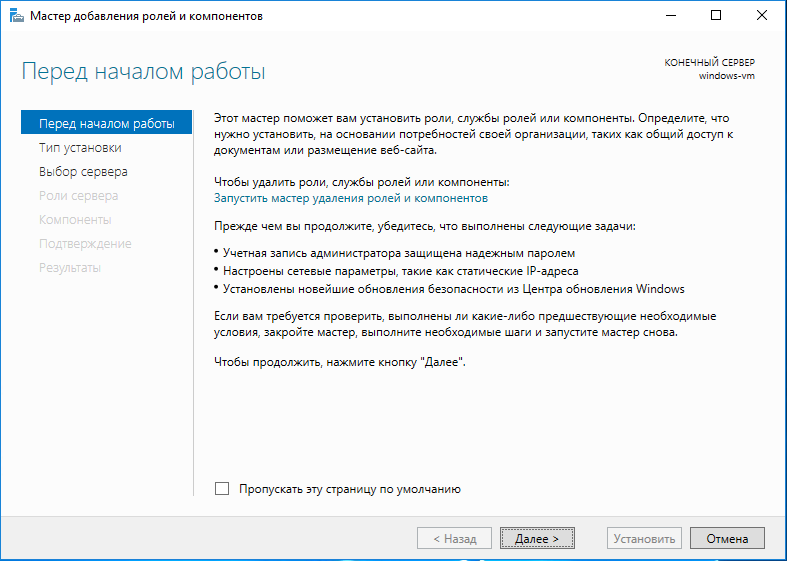Viewport: 787px width, 561px height.
Task: Click the wizard icon in title bar
Action: [x=17, y=16]
